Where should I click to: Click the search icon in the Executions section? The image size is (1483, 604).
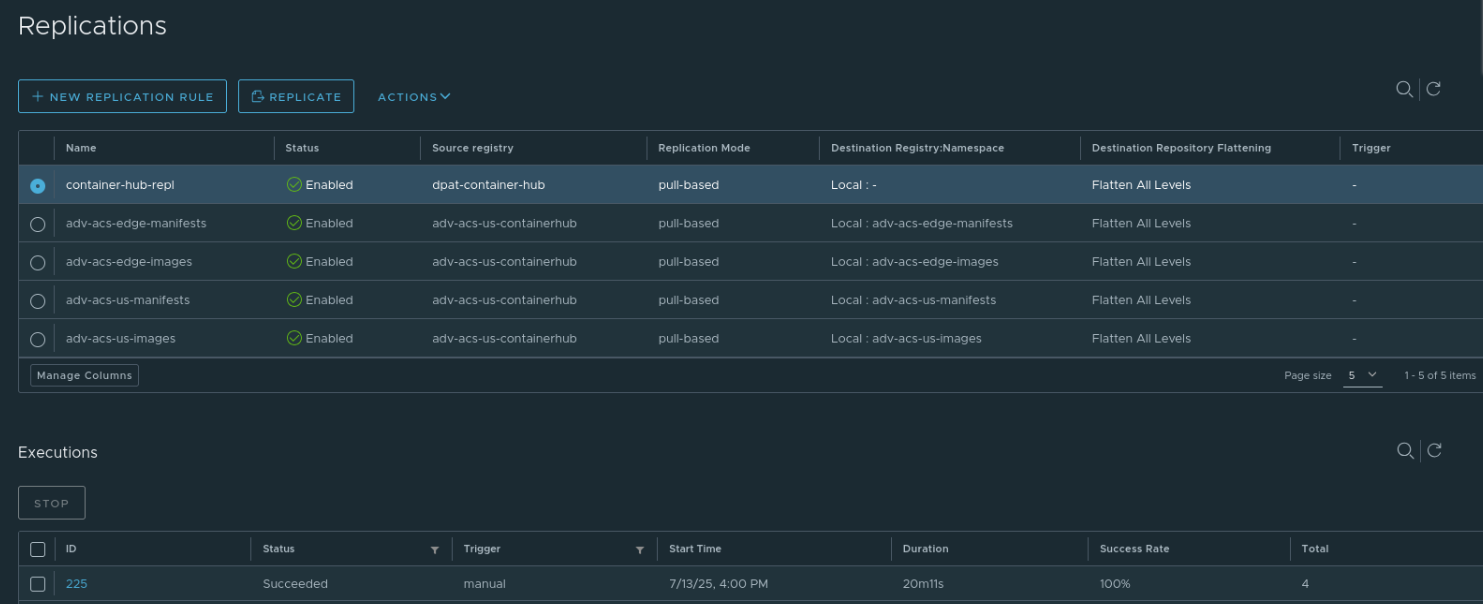(1405, 450)
